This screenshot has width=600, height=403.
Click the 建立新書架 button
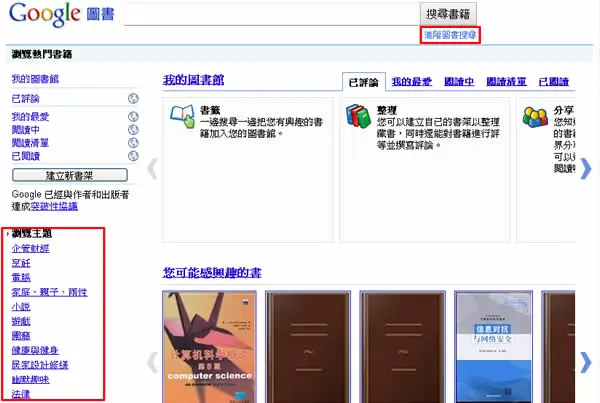[x=70, y=175]
